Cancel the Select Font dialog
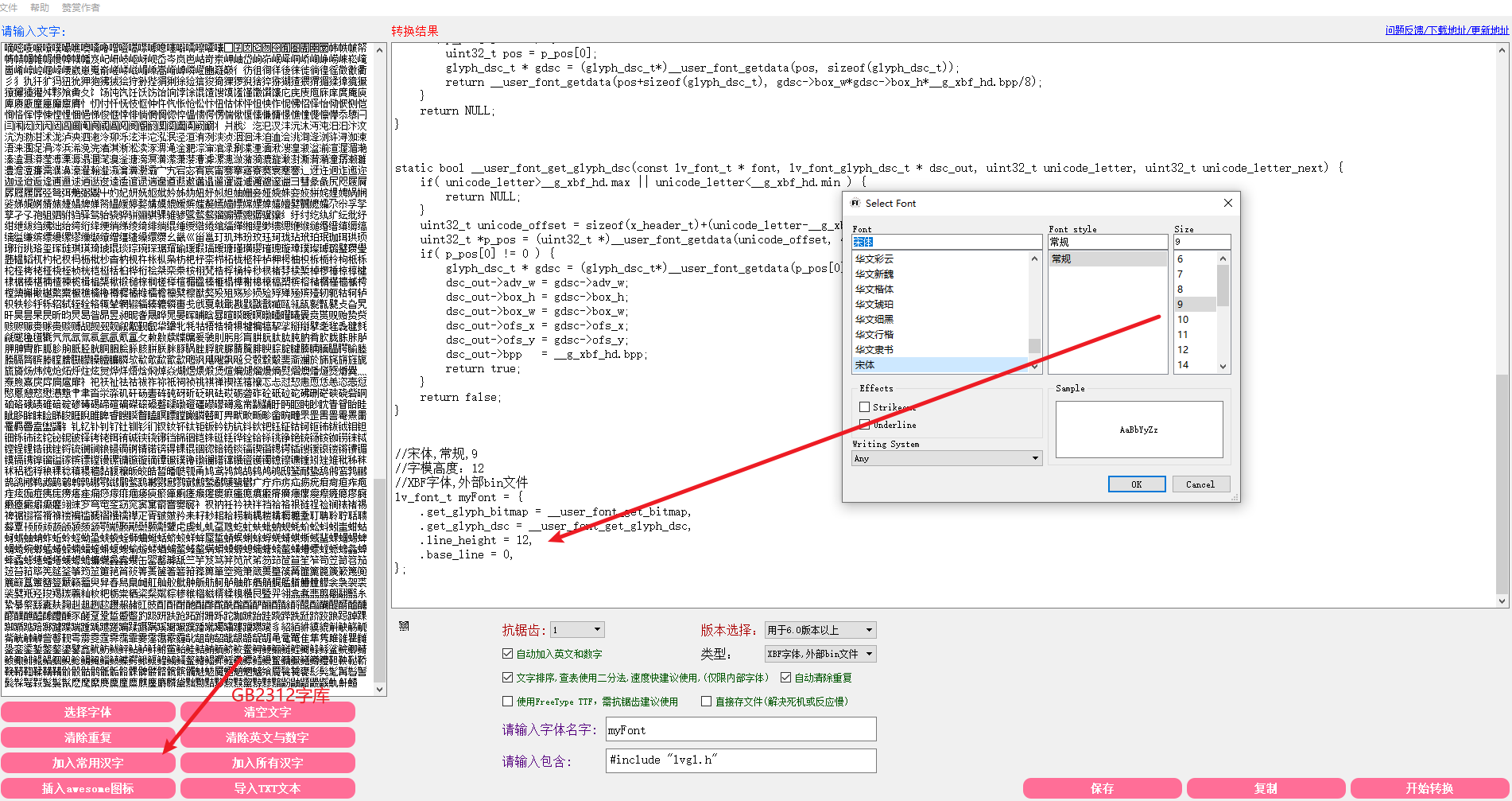This screenshot has height=801, width=1512. pos(1200,484)
